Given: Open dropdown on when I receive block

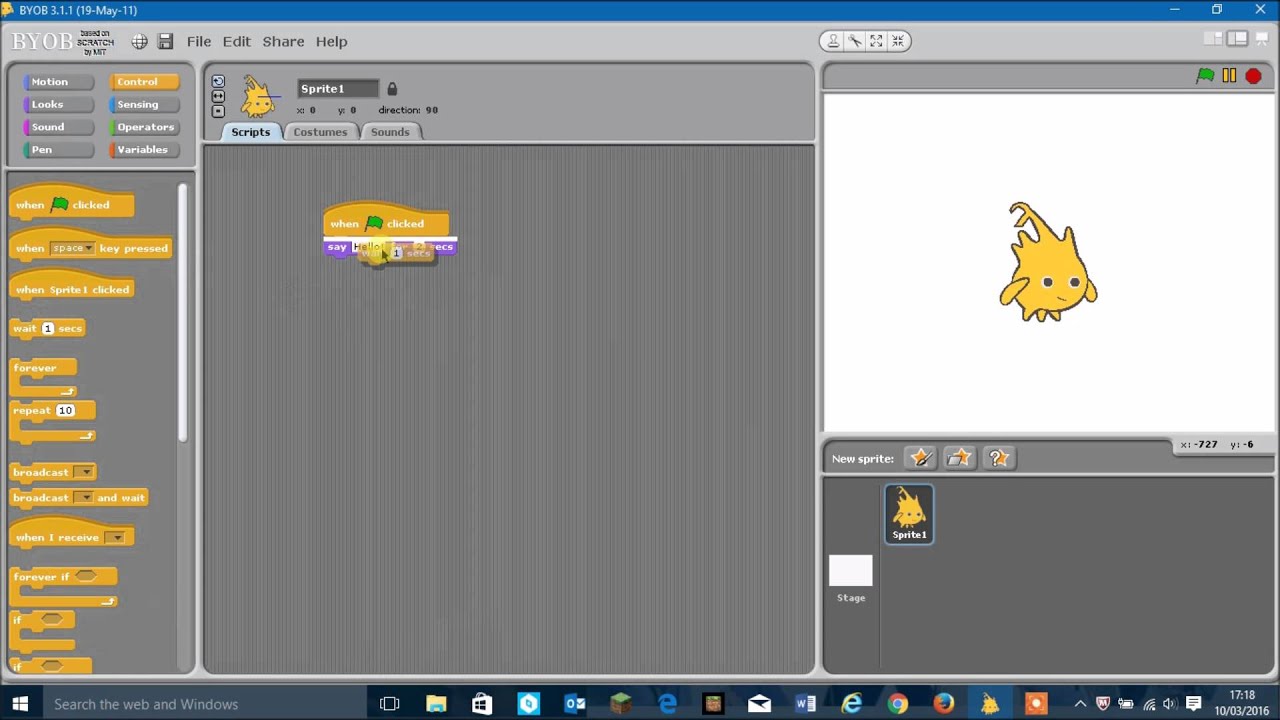Looking at the screenshot, I should pyautogui.click(x=116, y=538).
